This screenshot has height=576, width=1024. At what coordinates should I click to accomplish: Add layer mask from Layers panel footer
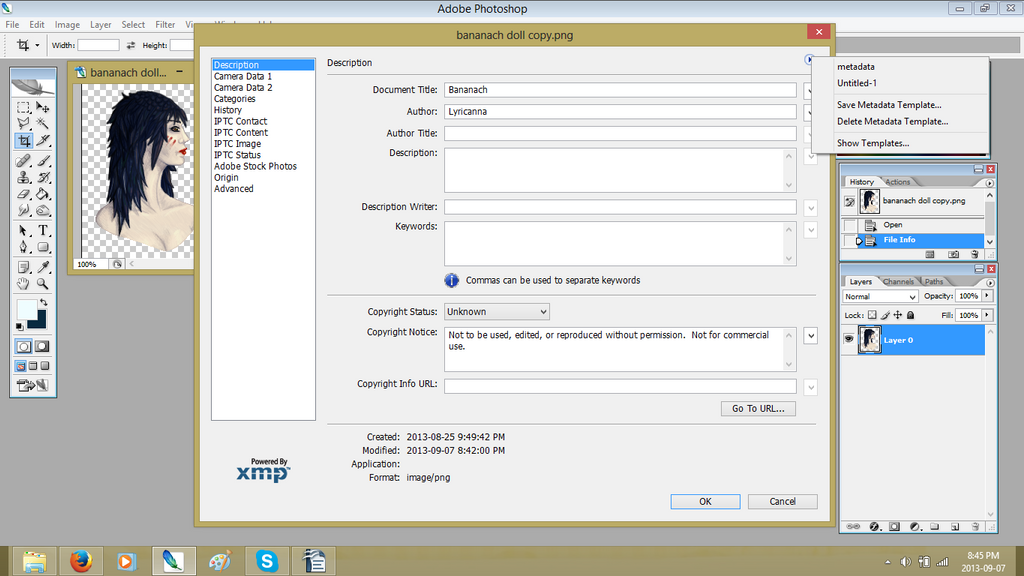click(894, 526)
